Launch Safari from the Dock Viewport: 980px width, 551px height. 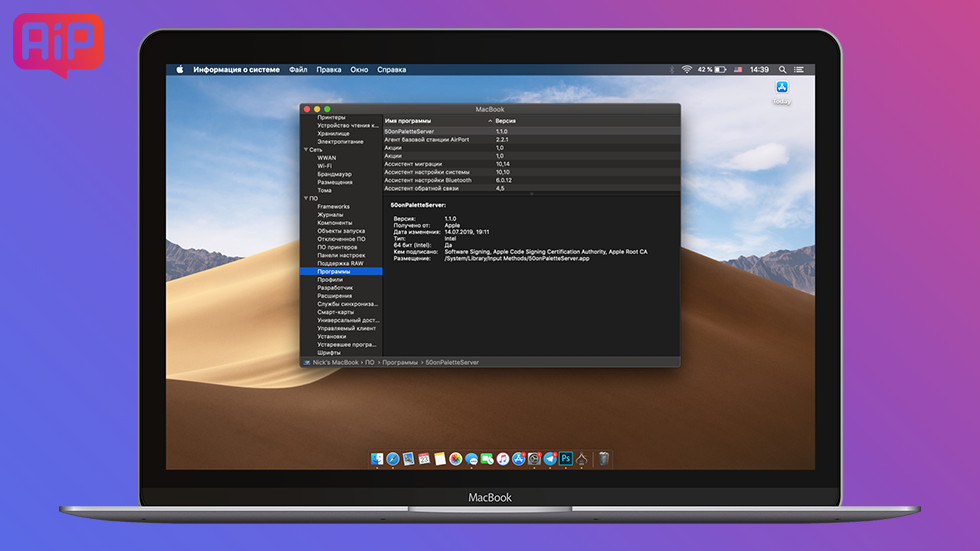(392, 459)
